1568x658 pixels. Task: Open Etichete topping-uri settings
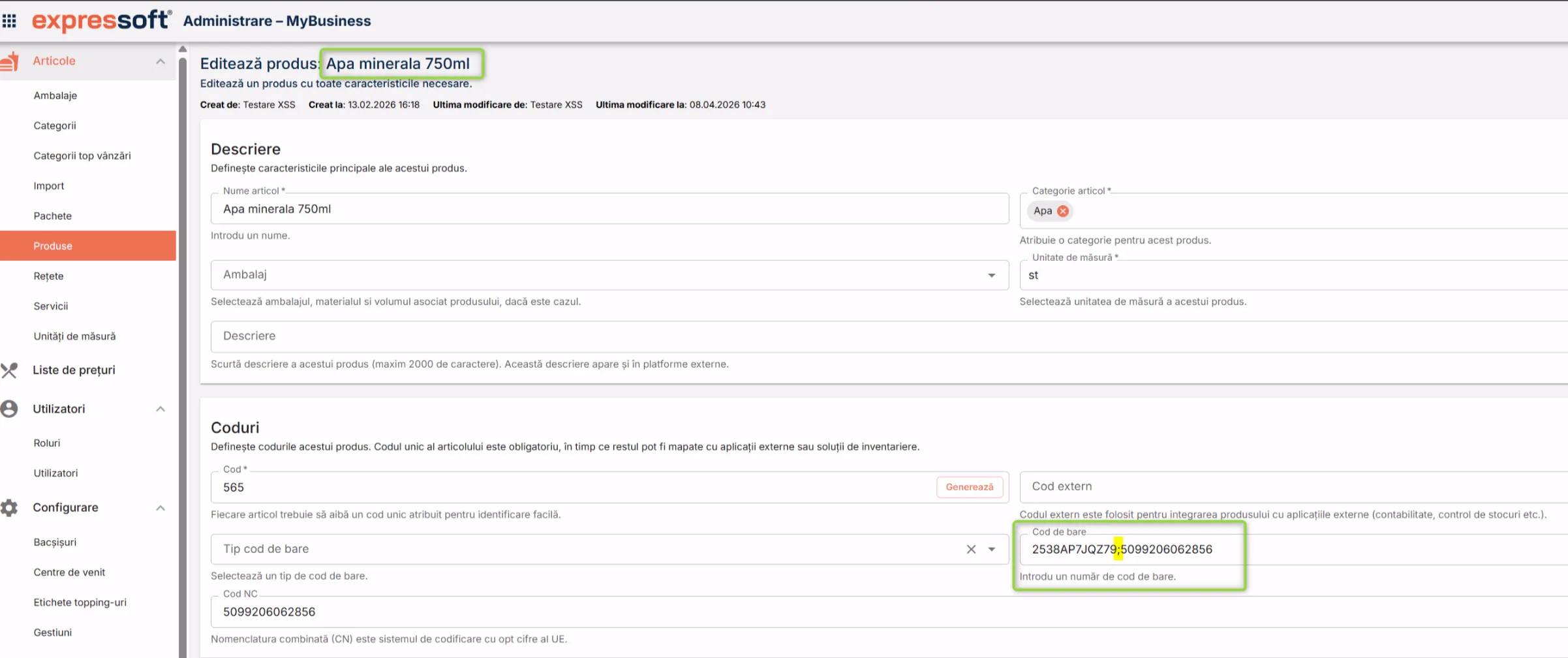[80, 602]
